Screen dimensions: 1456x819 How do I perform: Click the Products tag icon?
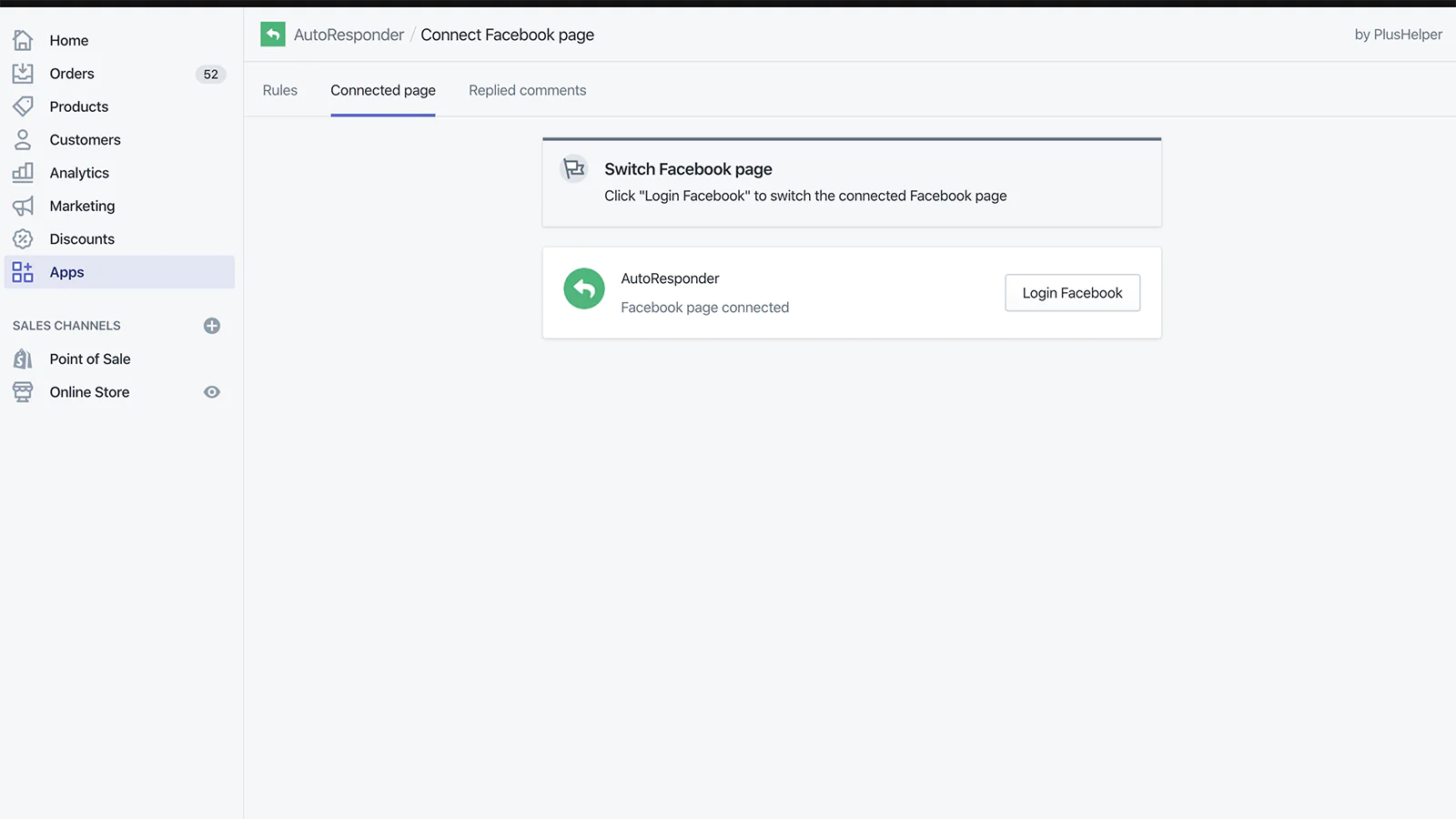tap(23, 106)
